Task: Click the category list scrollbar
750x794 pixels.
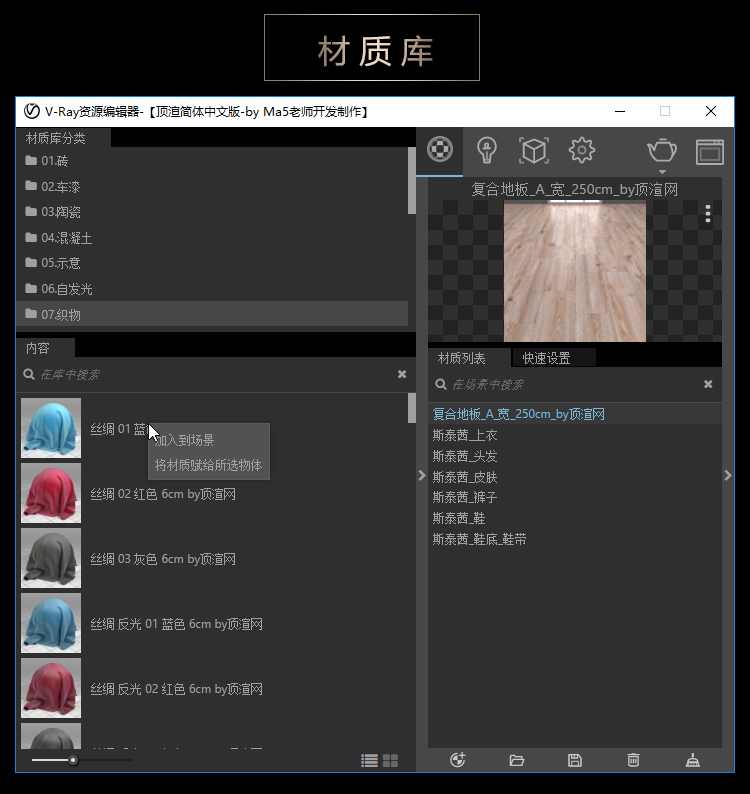Action: point(412,180)
